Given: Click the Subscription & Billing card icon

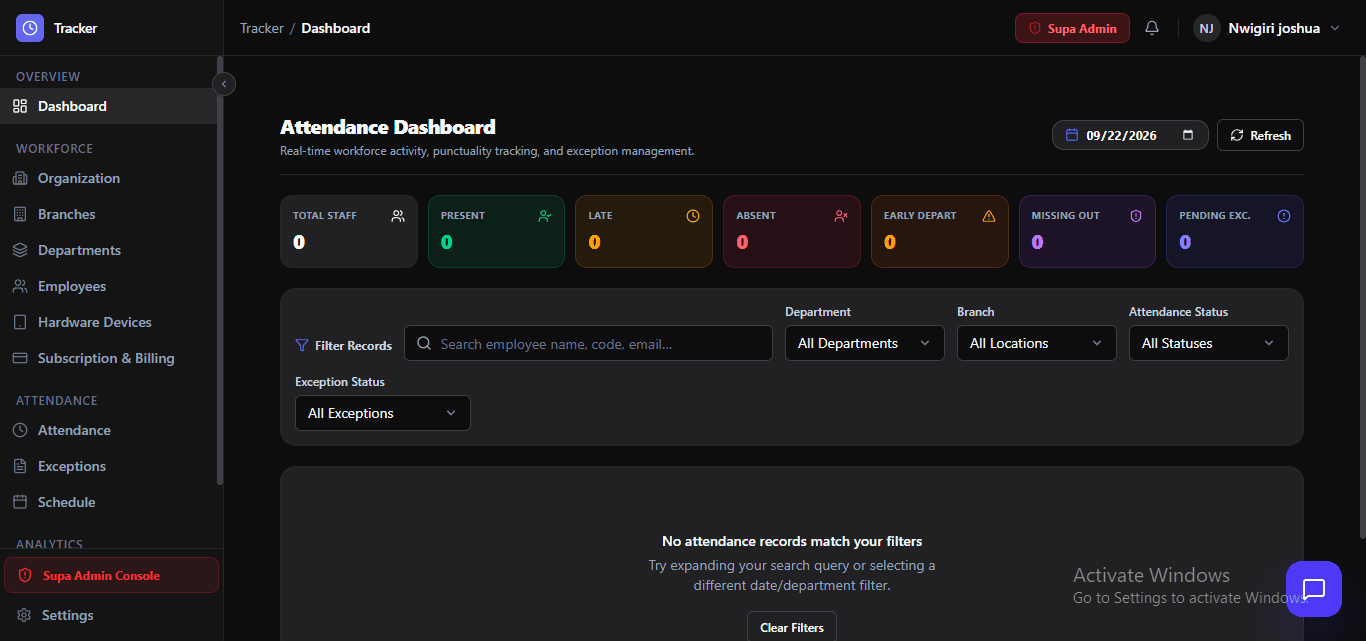Looking at the screenshot, I should click(20, 358).
